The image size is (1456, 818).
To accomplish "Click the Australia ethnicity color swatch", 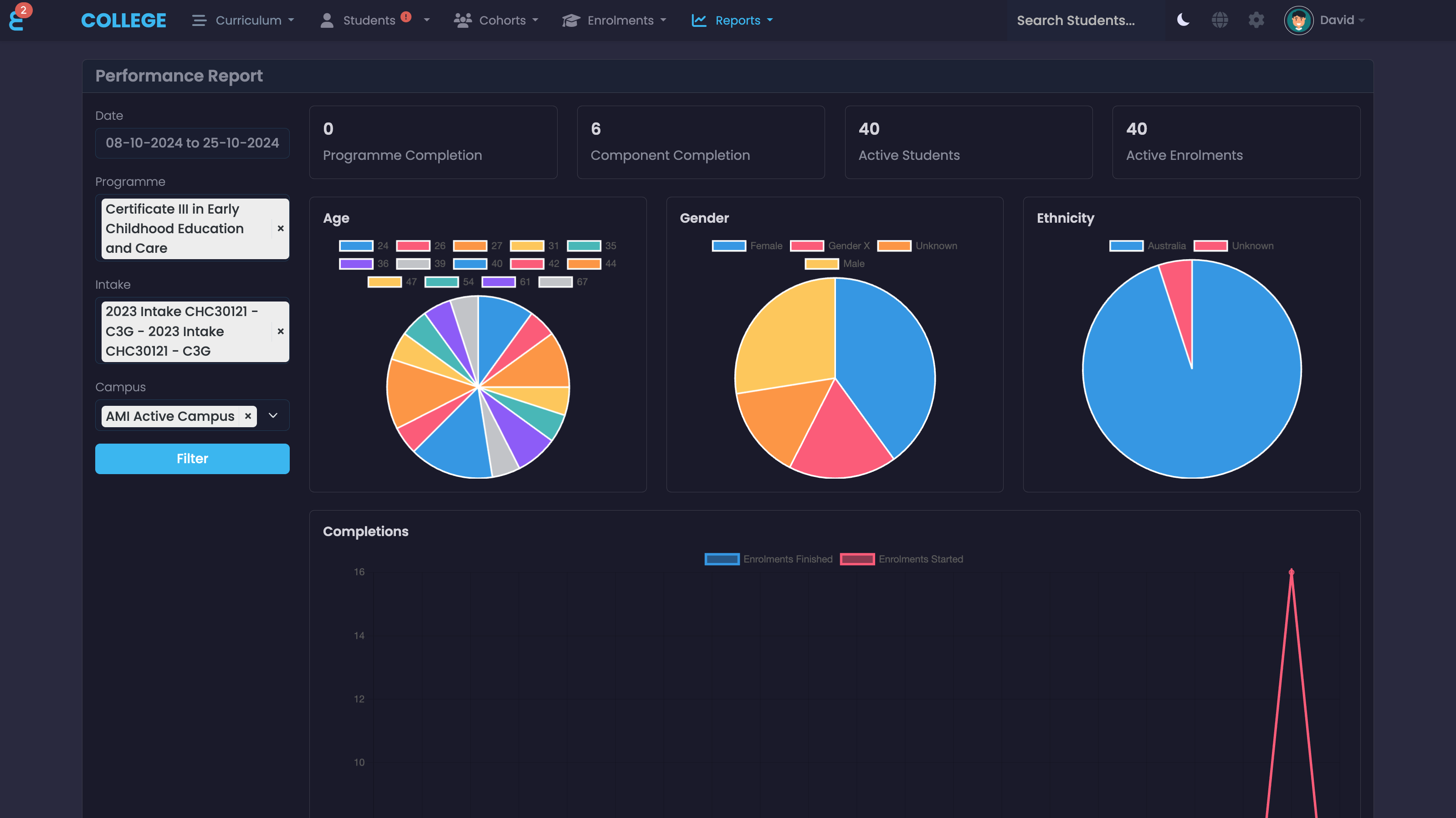I will 1126,246.
